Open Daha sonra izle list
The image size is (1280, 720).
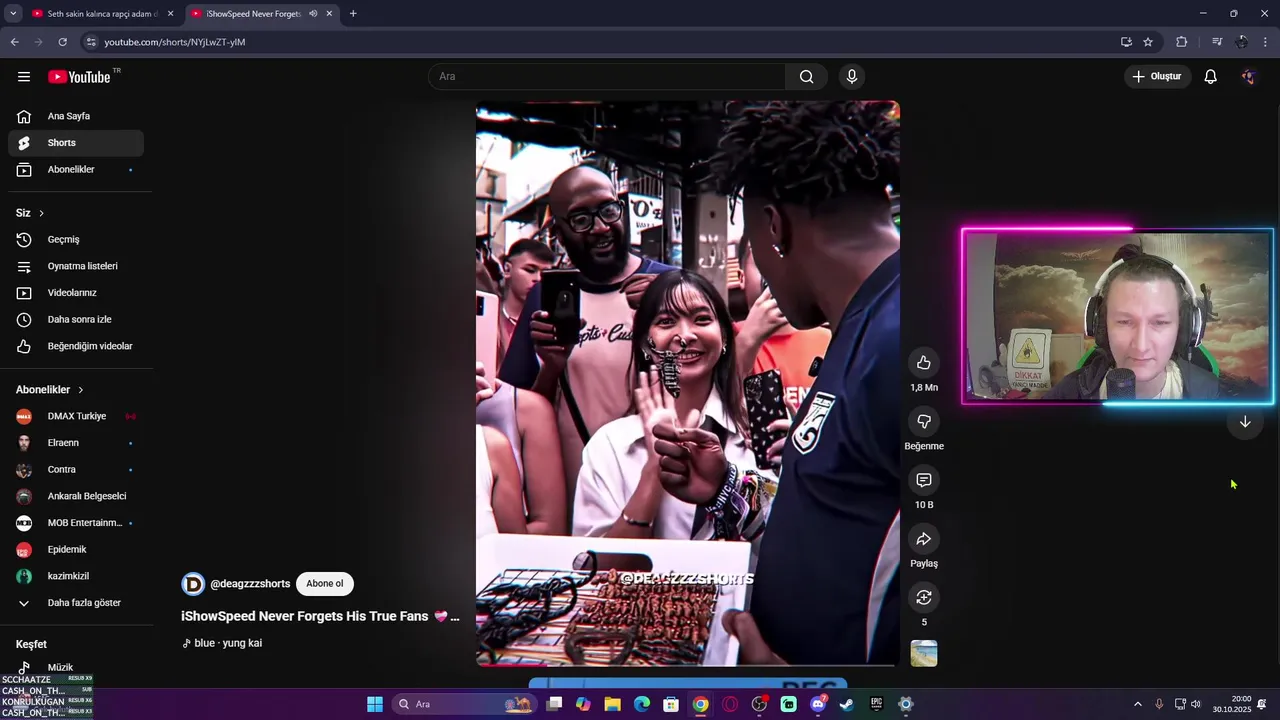[x=76, y=320]
